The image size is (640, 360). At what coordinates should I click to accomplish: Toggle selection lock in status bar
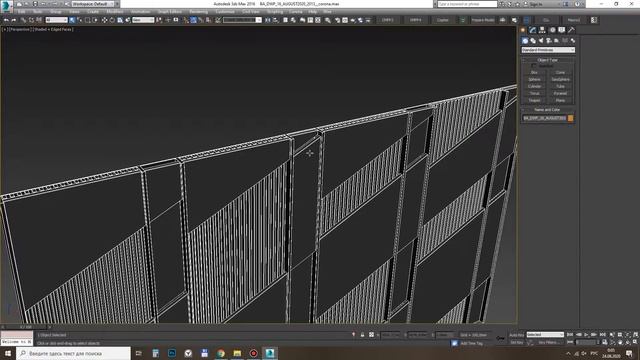(362, 335)
